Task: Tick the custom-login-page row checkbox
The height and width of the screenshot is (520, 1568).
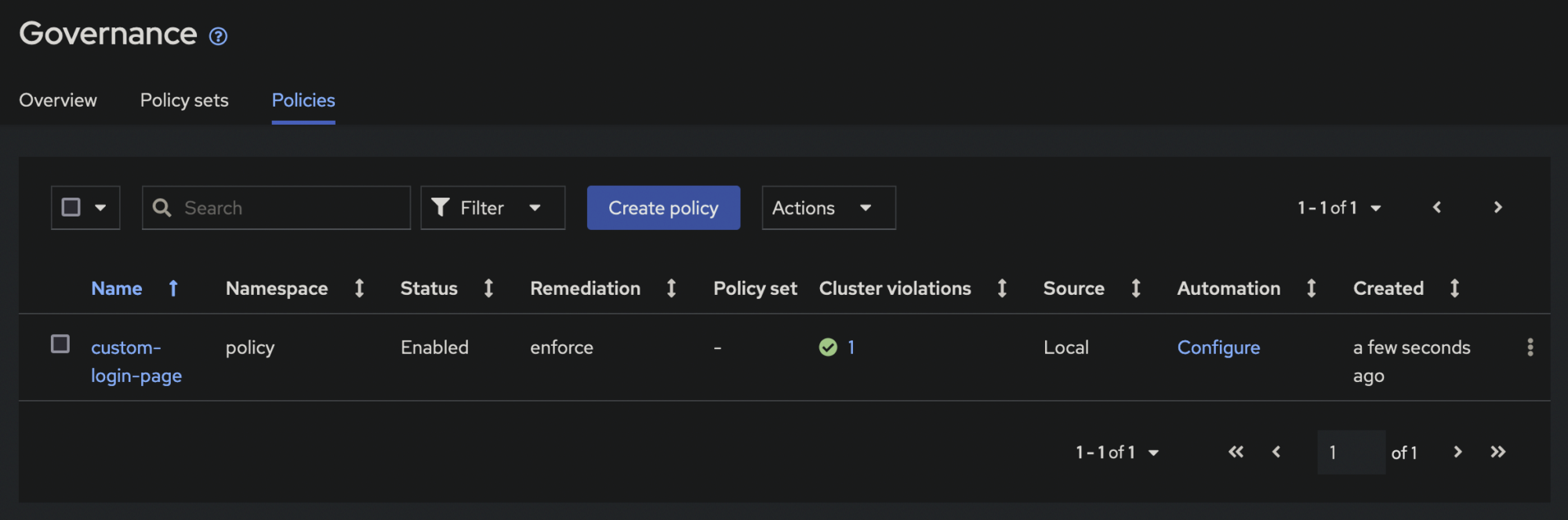Action: [x=60, y=344]
